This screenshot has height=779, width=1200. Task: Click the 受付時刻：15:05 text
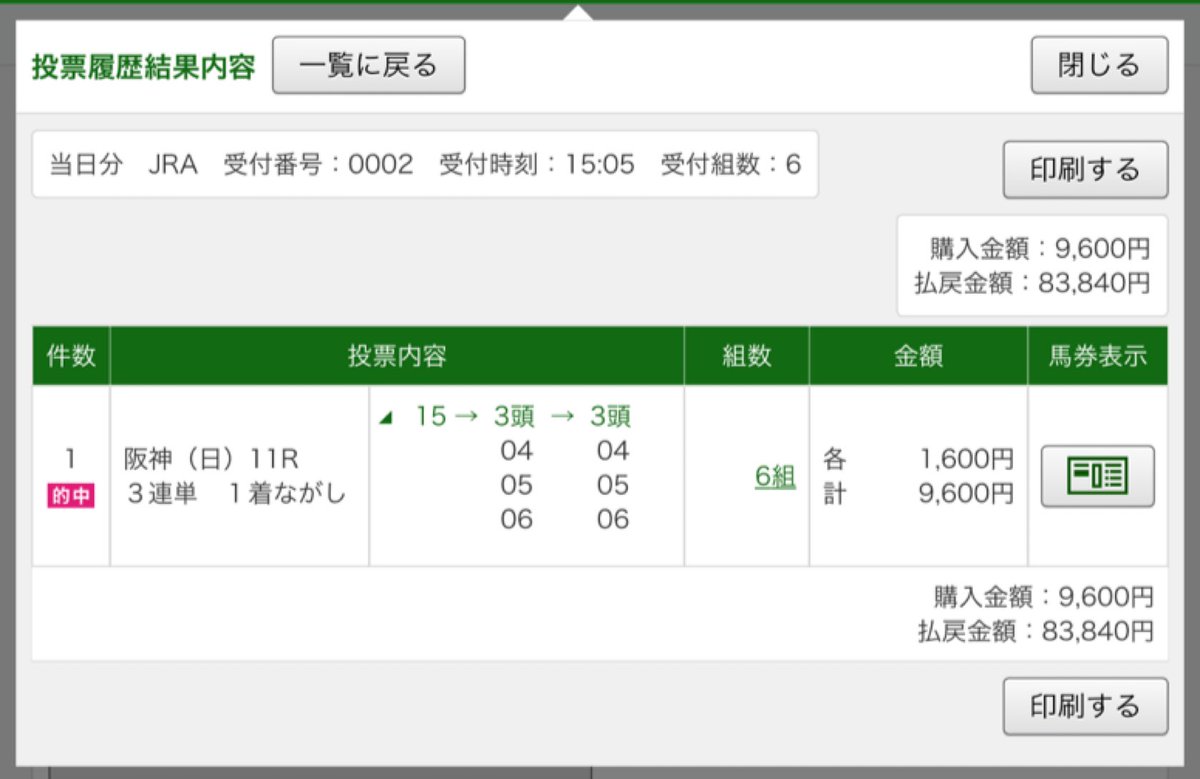tap(537, 165)
